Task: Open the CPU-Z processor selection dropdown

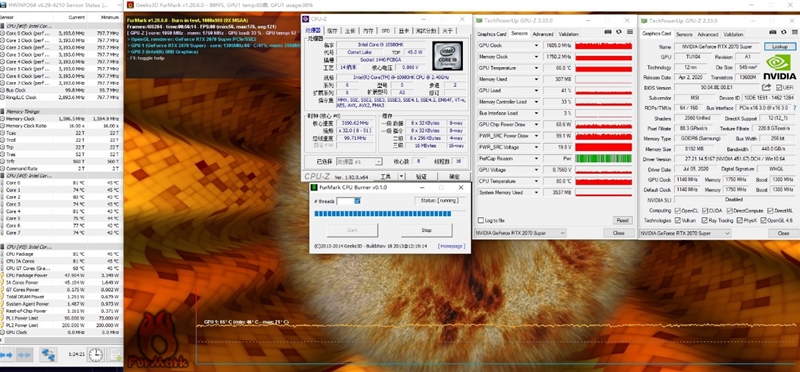Action: (358, 162)
